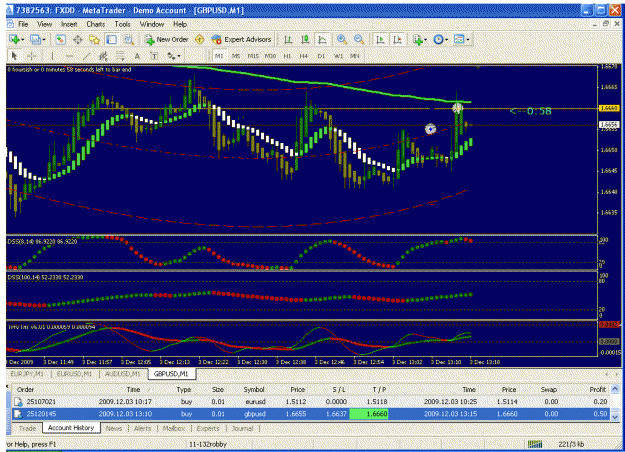Open the Insert menu
Image resolution: width=625 pixels, height=452 pixels.
(x=69, y=24)
